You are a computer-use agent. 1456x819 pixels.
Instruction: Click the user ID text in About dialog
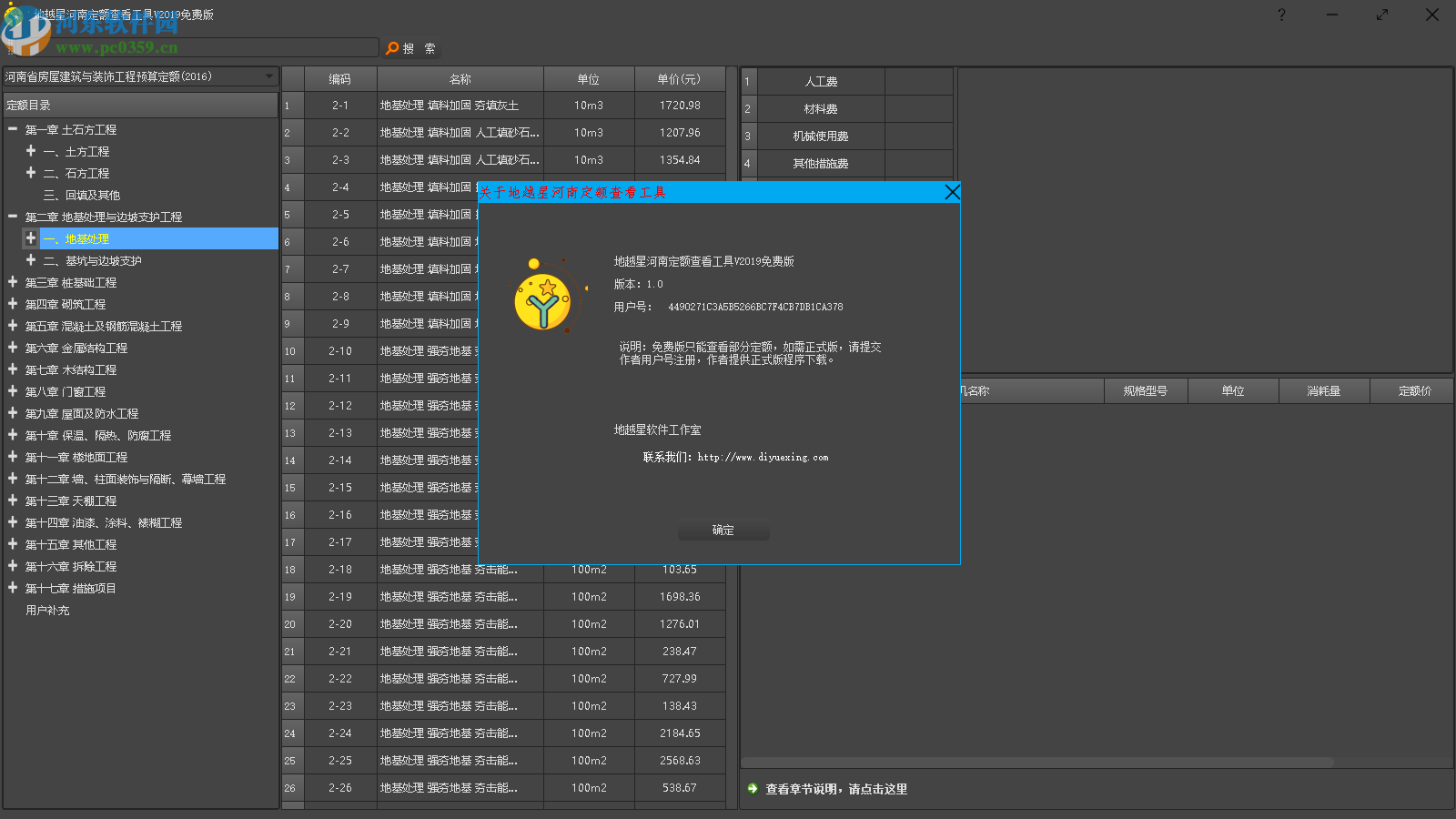[x=755, y=307]
